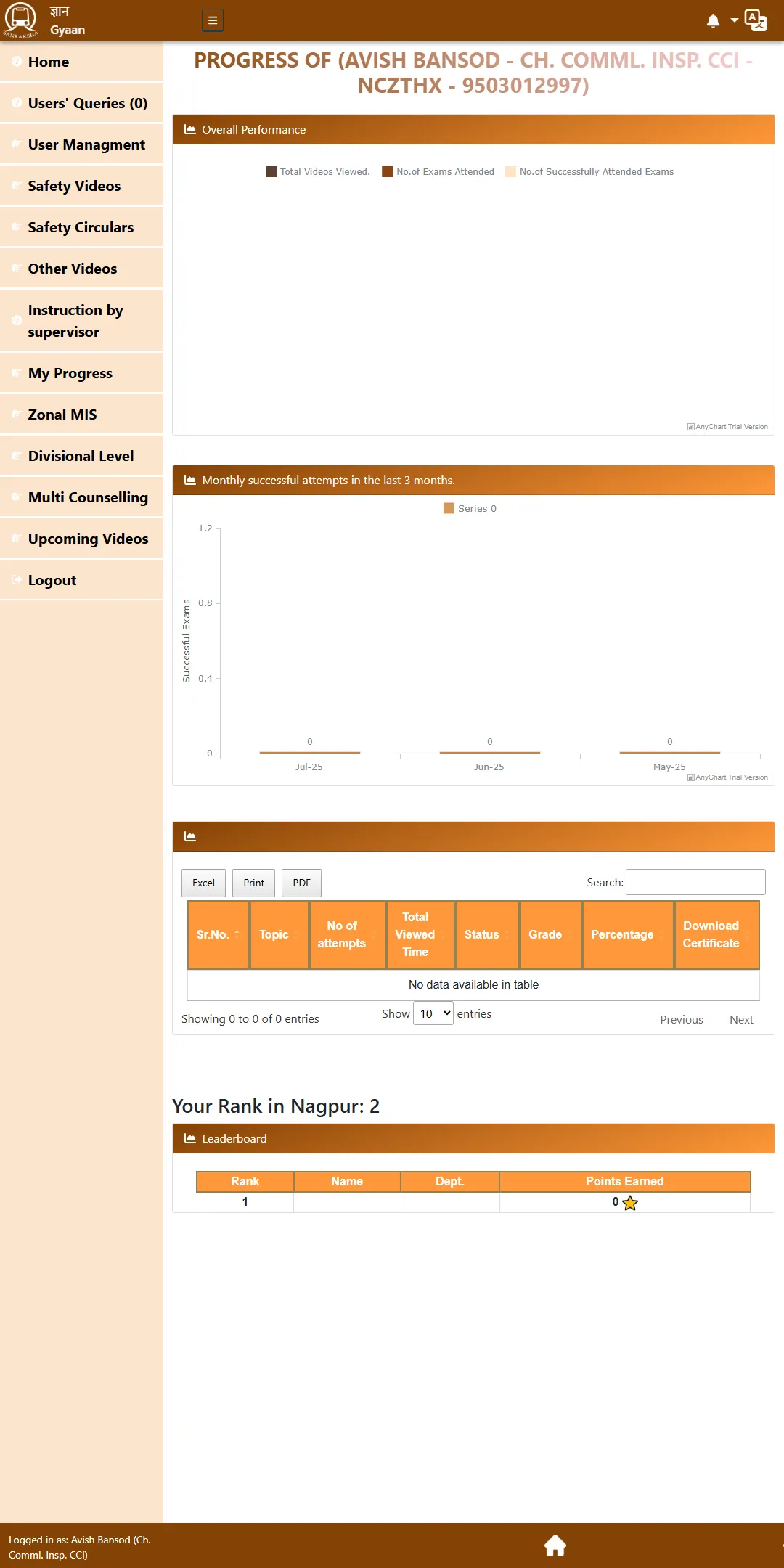Image resolution: width=784 pixels, height=1568 pixels.
Task: Sort table by Status column
Action: [x=487, y=935]
